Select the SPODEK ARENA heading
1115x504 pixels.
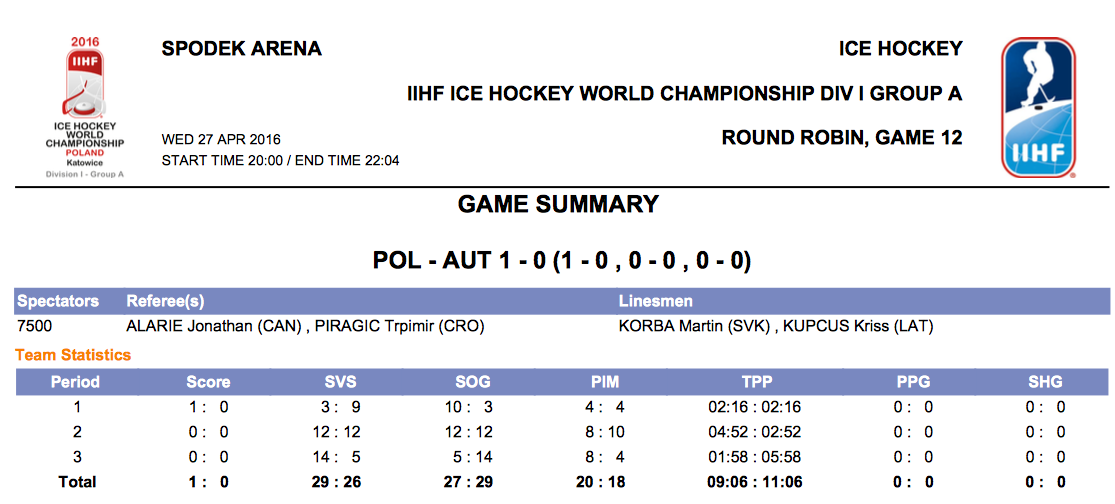(241, 49)
